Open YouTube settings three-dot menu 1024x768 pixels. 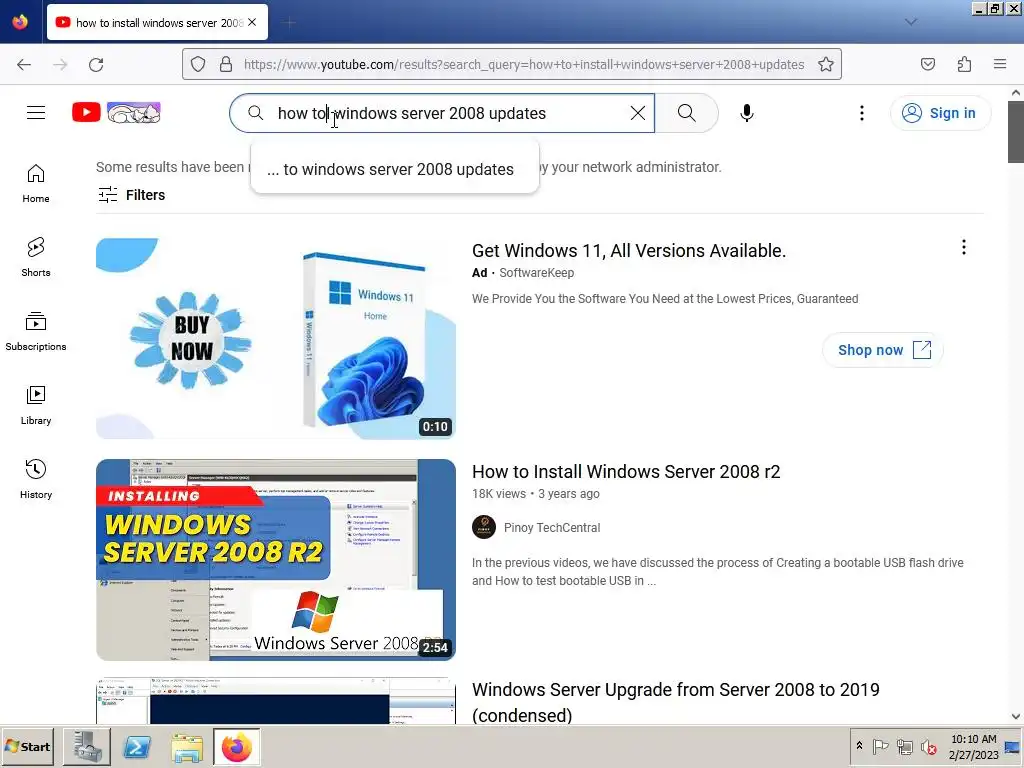861,113
